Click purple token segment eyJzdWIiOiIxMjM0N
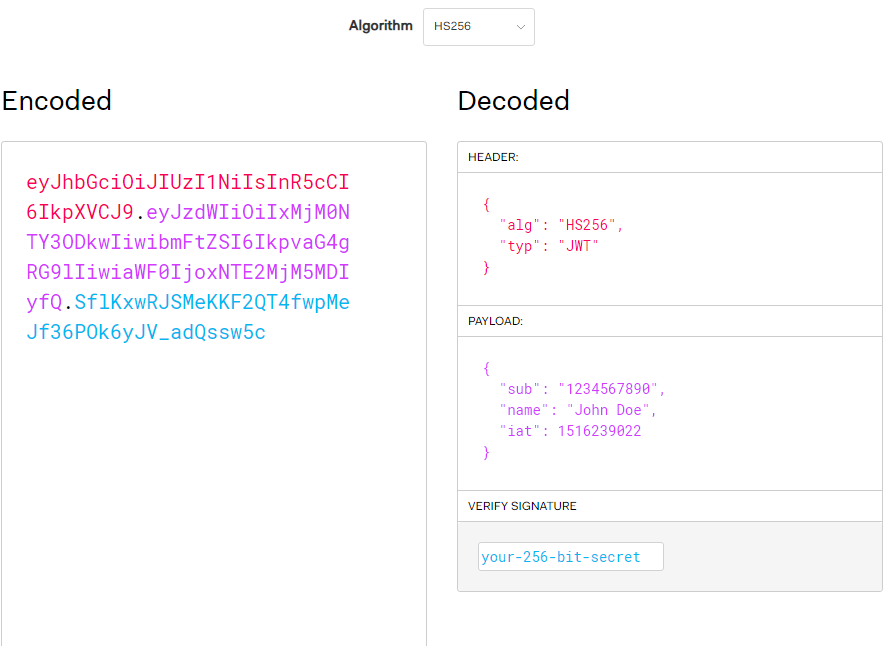The width and height of the screenshot is (884, 646). click(x=248, y=213)
